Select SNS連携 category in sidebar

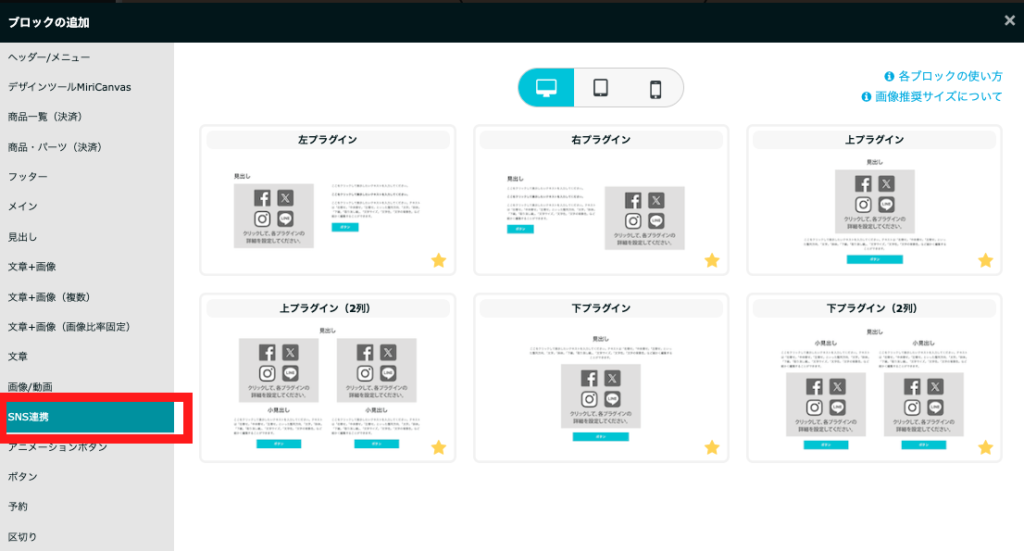click(90, 417)
